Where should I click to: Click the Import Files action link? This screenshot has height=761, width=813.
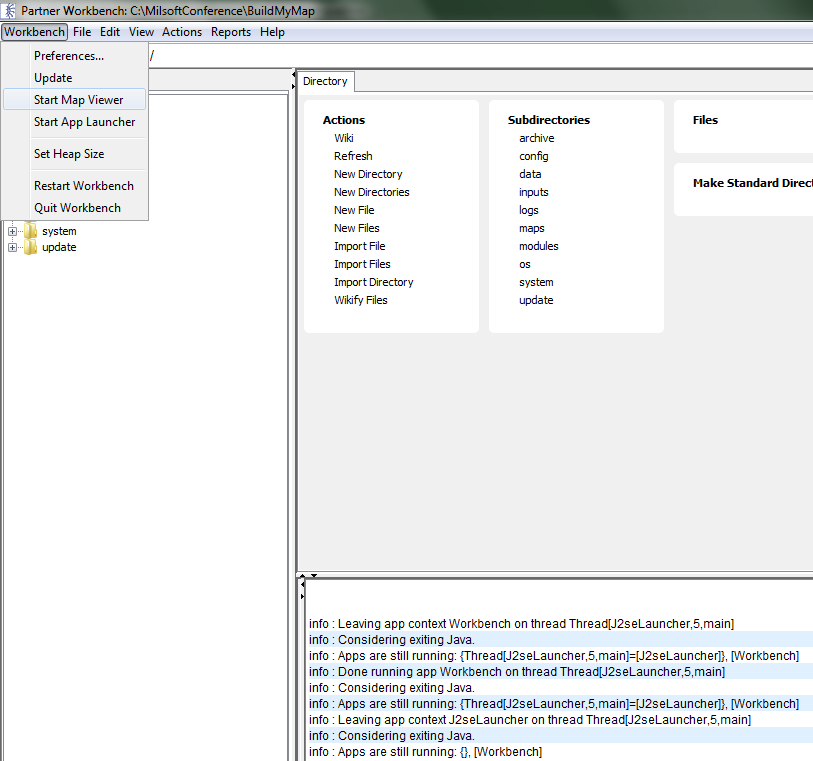(x=362, y=264)
